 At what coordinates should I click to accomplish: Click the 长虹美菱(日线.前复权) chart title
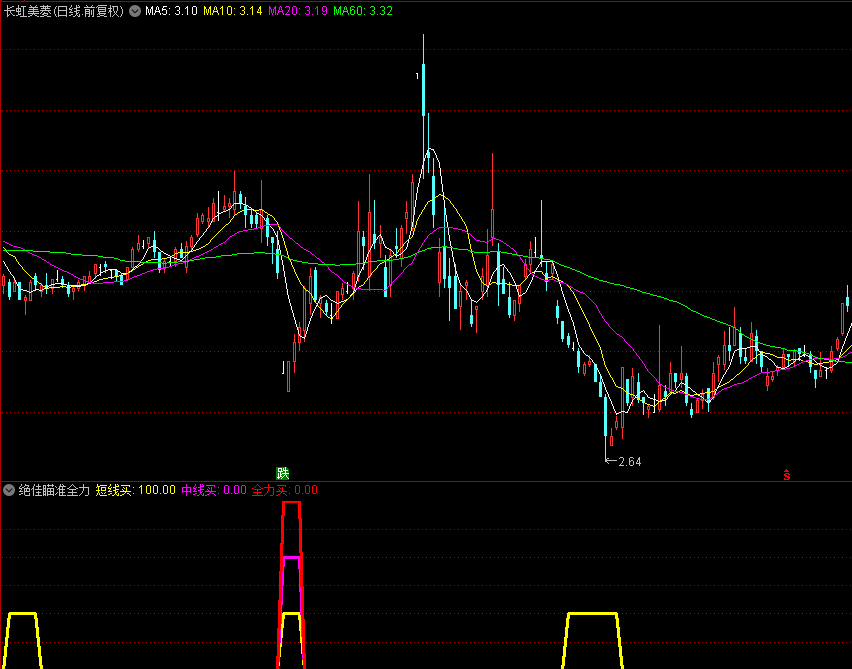[x=65, y=11]
